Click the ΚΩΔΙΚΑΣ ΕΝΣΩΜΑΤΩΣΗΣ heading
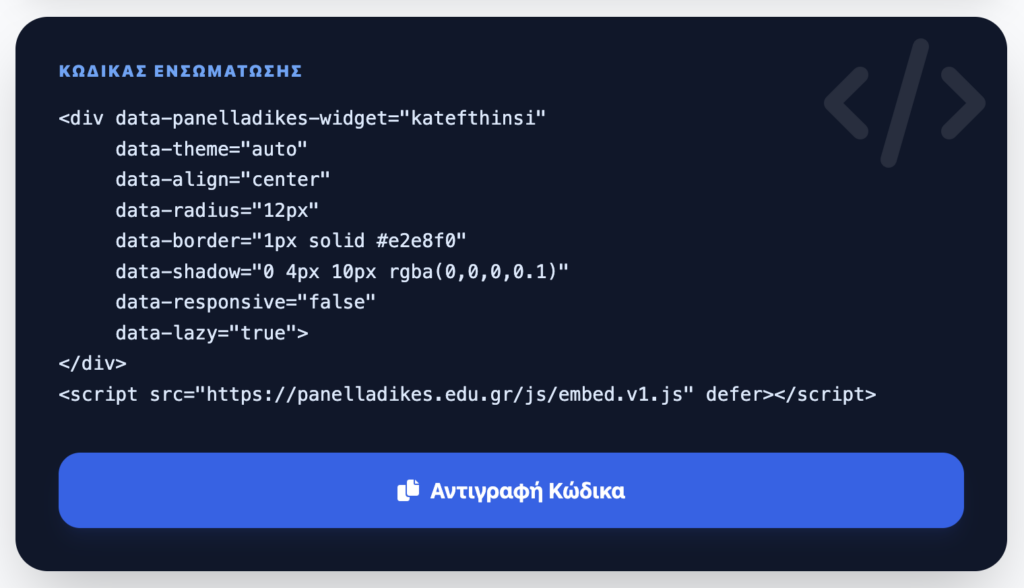1024x588 pixels. pos(180,71)
